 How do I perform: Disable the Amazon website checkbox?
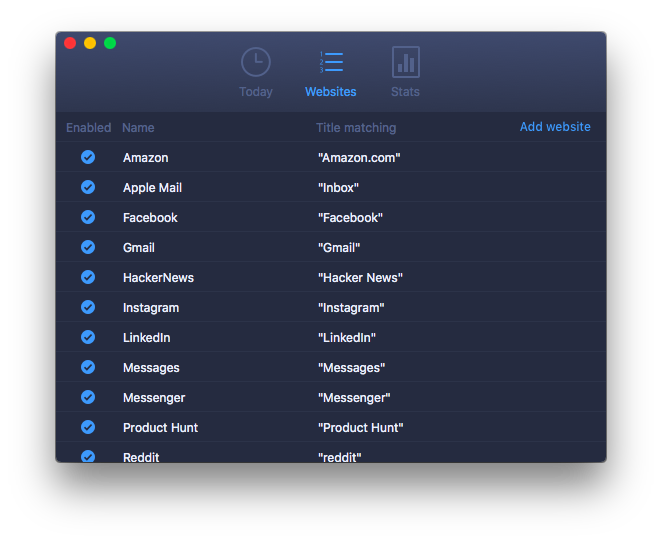click(88, 157)
